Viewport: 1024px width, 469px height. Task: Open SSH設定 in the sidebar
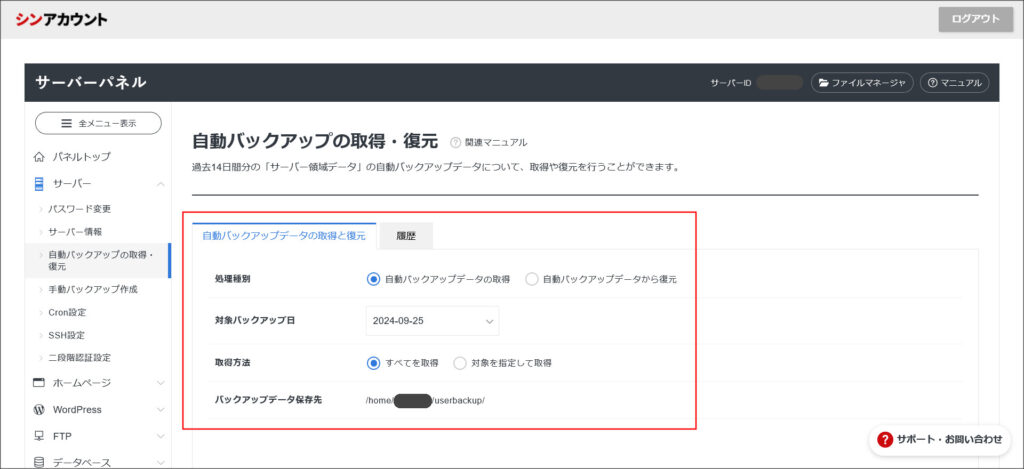coord(67,335)
